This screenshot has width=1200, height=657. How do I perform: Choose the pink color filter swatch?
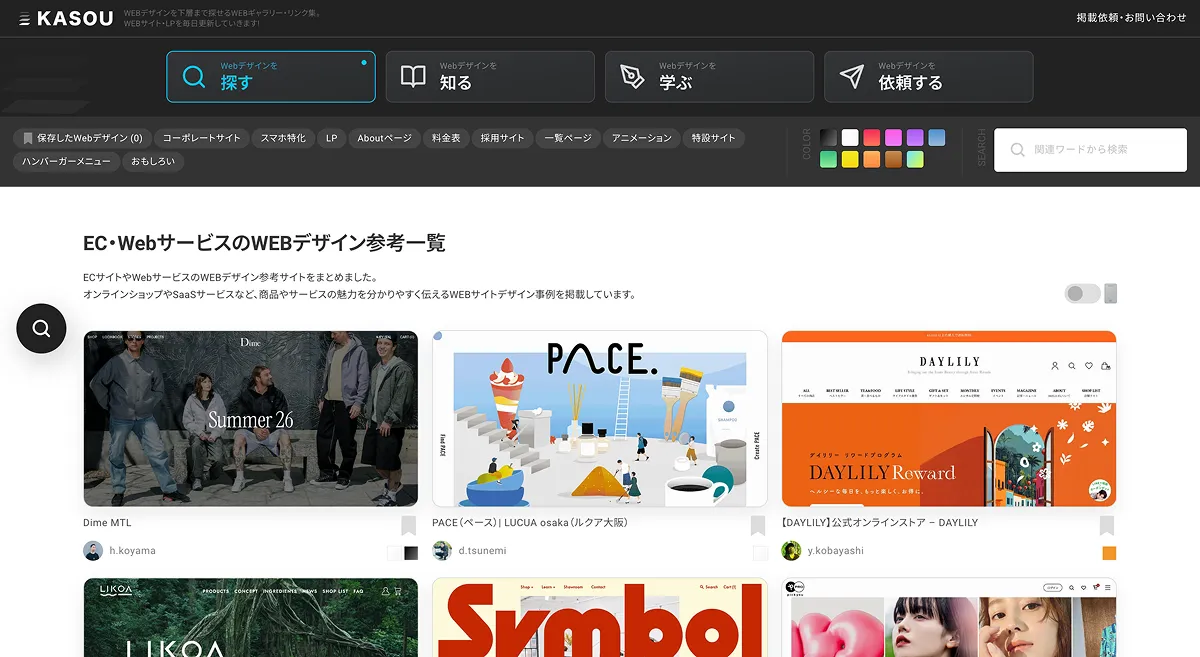coord(893,138)
